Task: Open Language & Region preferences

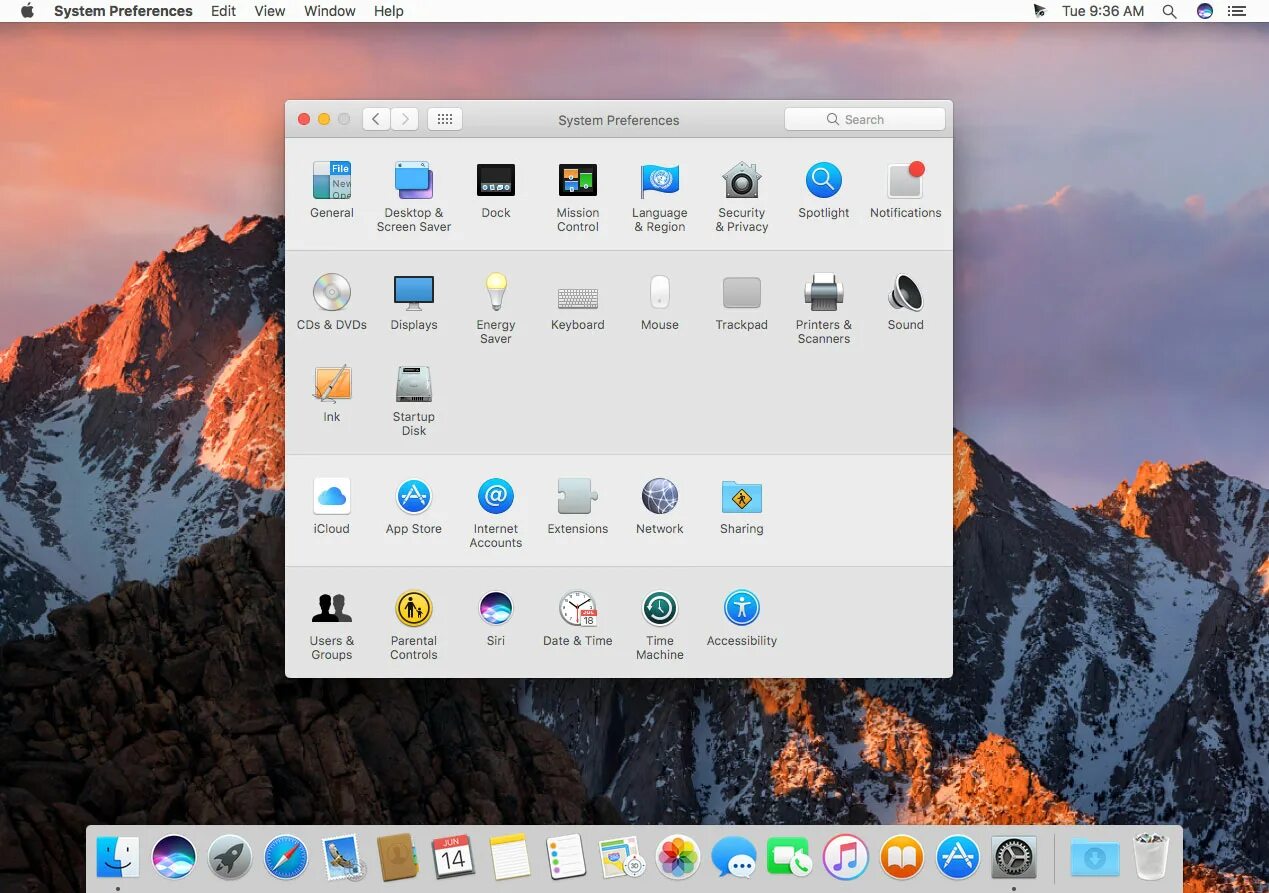Action: (x=660, y=196)
